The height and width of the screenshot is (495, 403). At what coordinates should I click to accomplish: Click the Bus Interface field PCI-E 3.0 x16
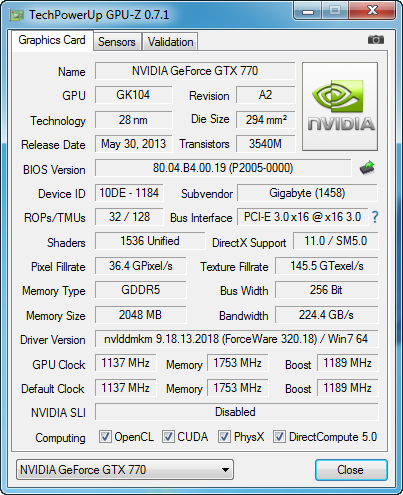coord(303,217)
